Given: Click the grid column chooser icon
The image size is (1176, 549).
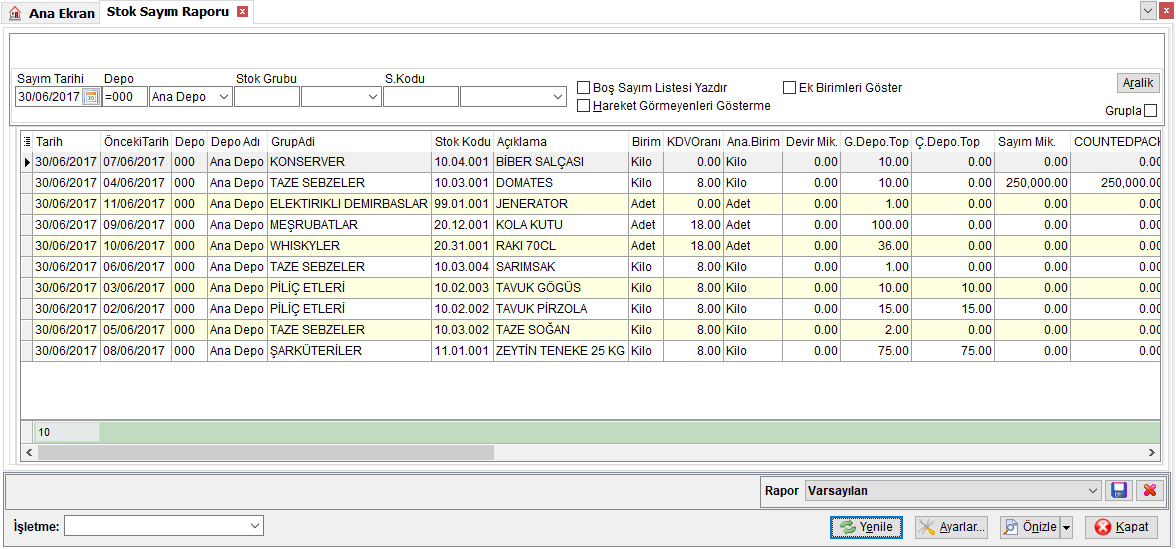Looking at the screenshot, I should [27, 142].
